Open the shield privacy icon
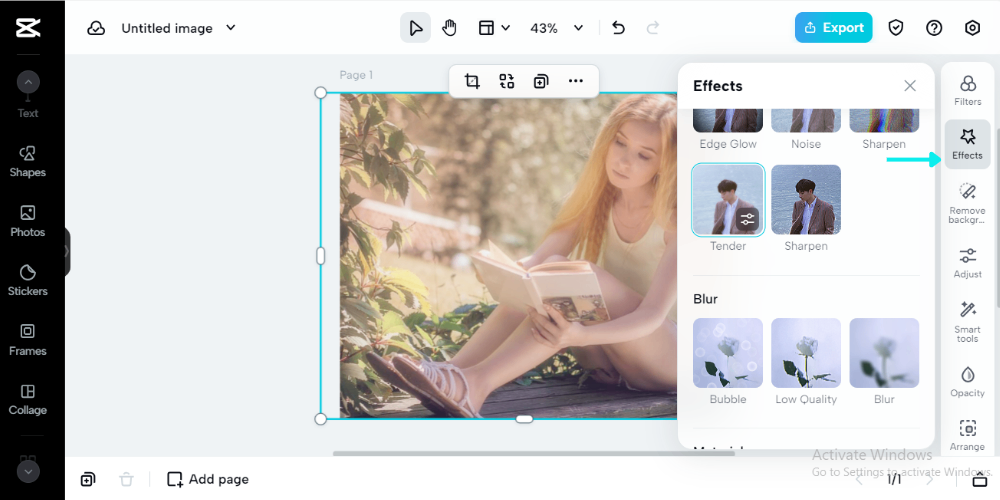Image resolution: width=1000 pixels, height=500 pixels. click(x=896, y=27)
